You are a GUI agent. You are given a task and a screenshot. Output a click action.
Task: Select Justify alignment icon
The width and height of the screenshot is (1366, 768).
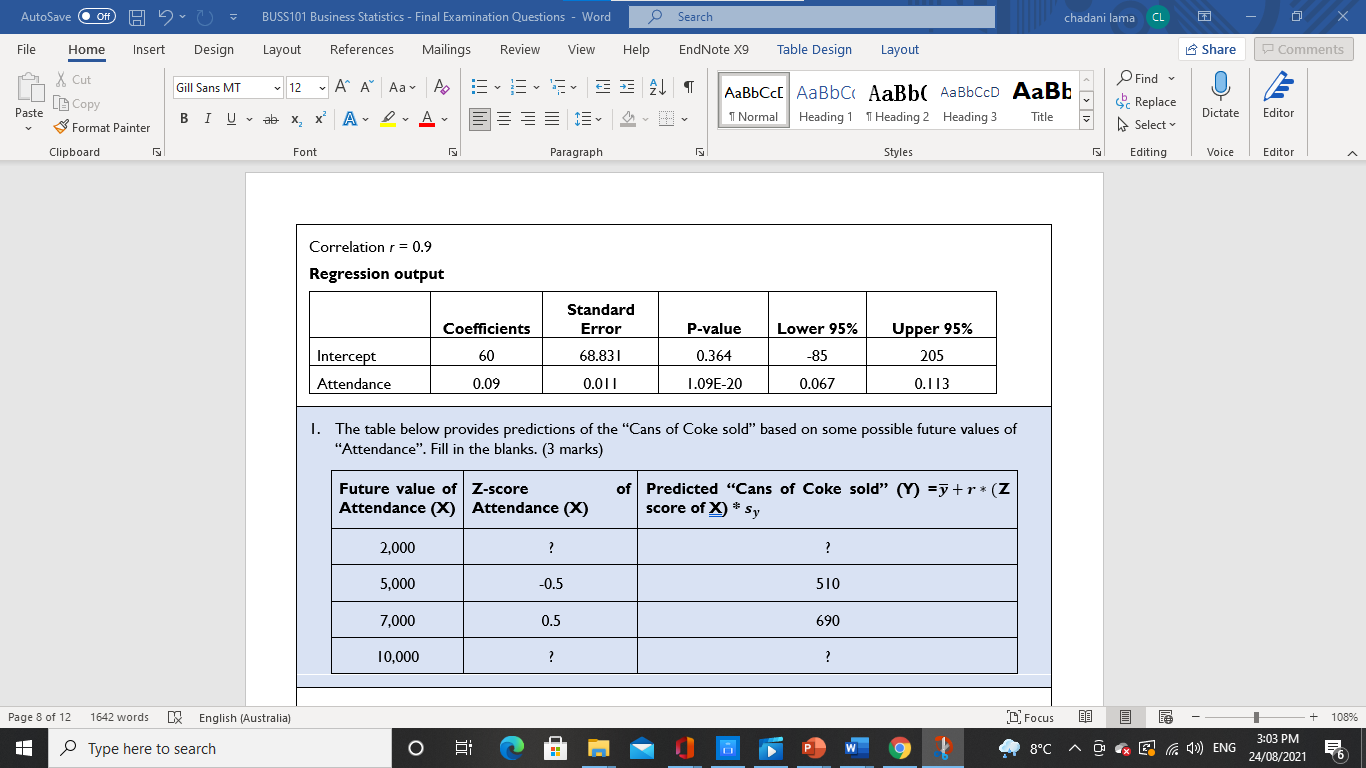550,119
